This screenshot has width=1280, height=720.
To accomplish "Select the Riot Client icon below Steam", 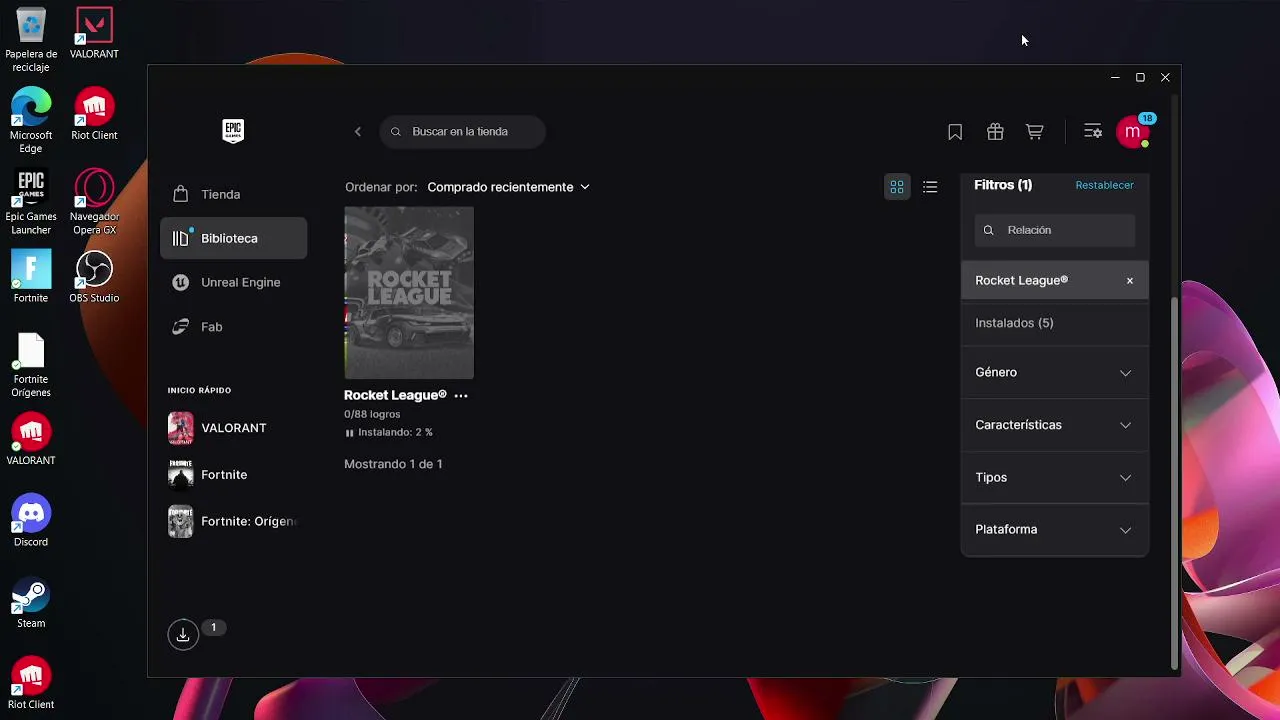I will pos(31,684).
